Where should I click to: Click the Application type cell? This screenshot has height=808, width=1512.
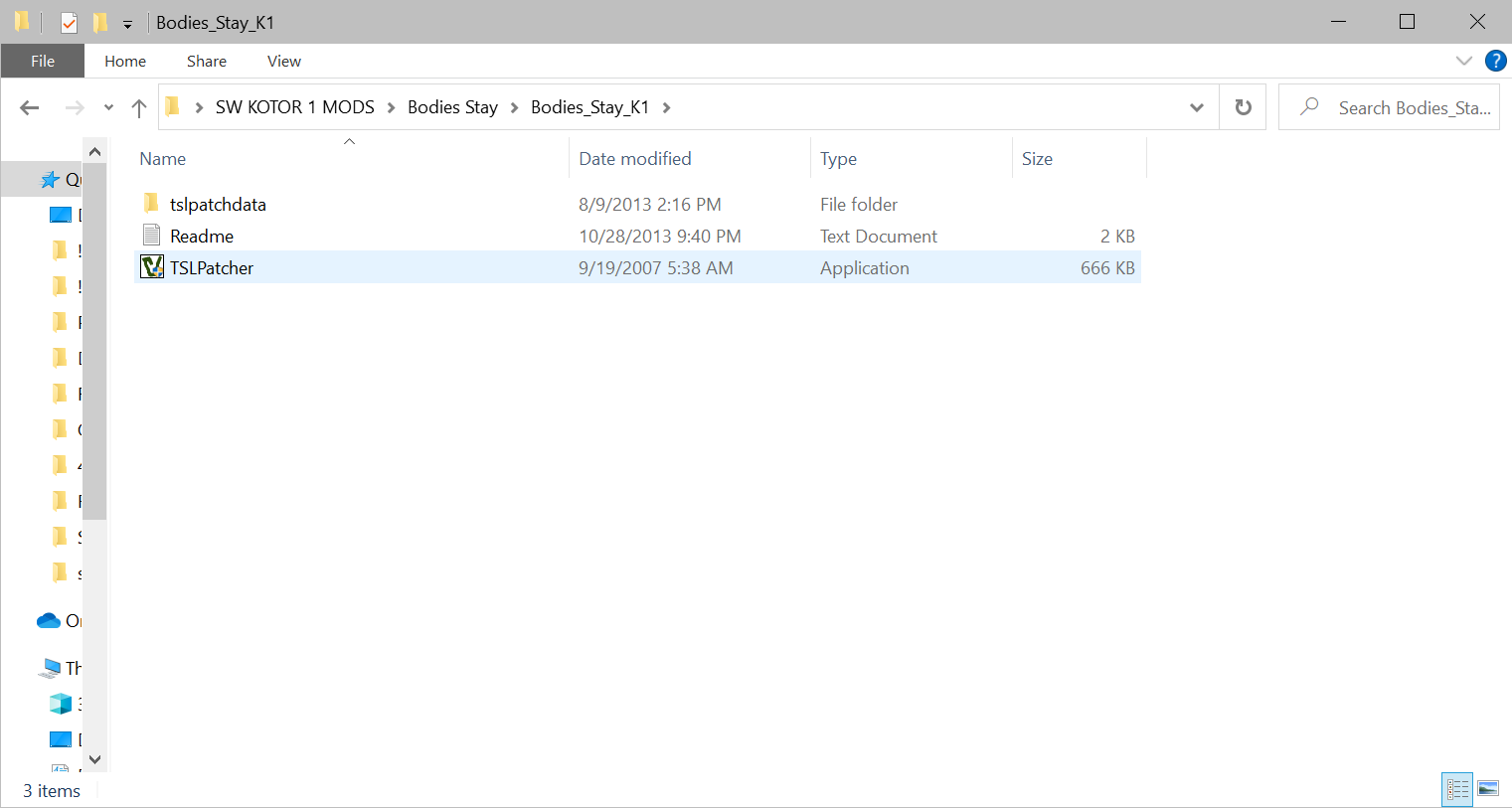(865, 267)
